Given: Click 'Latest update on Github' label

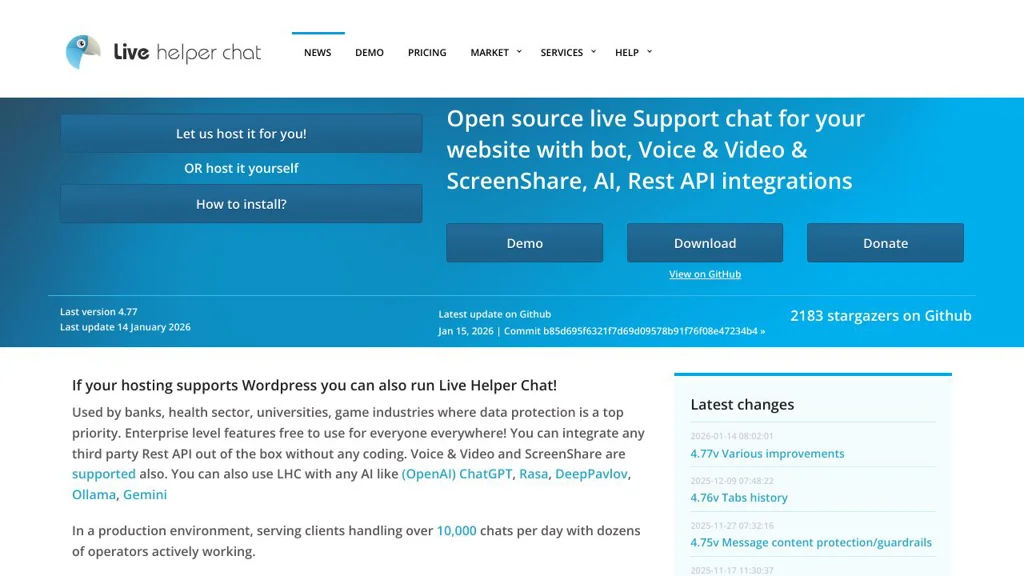Looking at the screenshot, I should (494, 314).
